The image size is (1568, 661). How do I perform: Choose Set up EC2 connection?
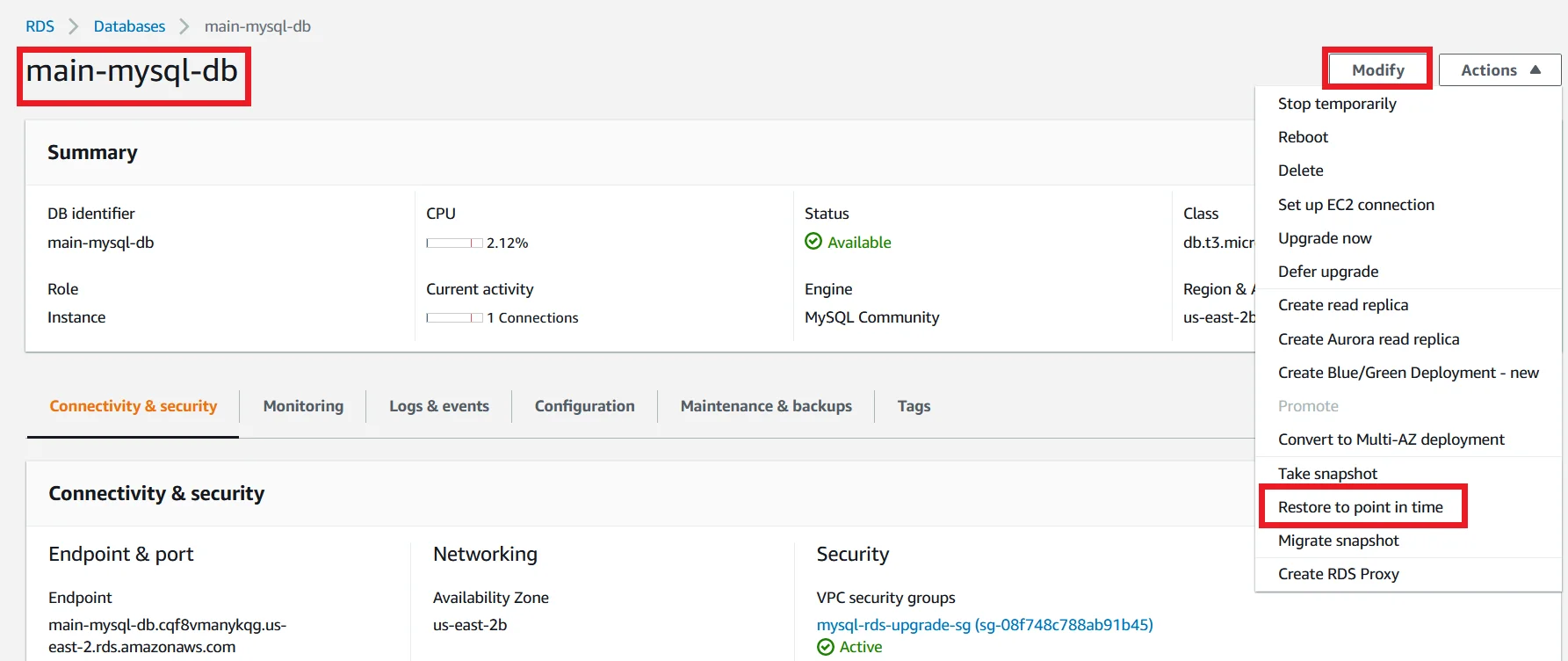point(1355,205)
